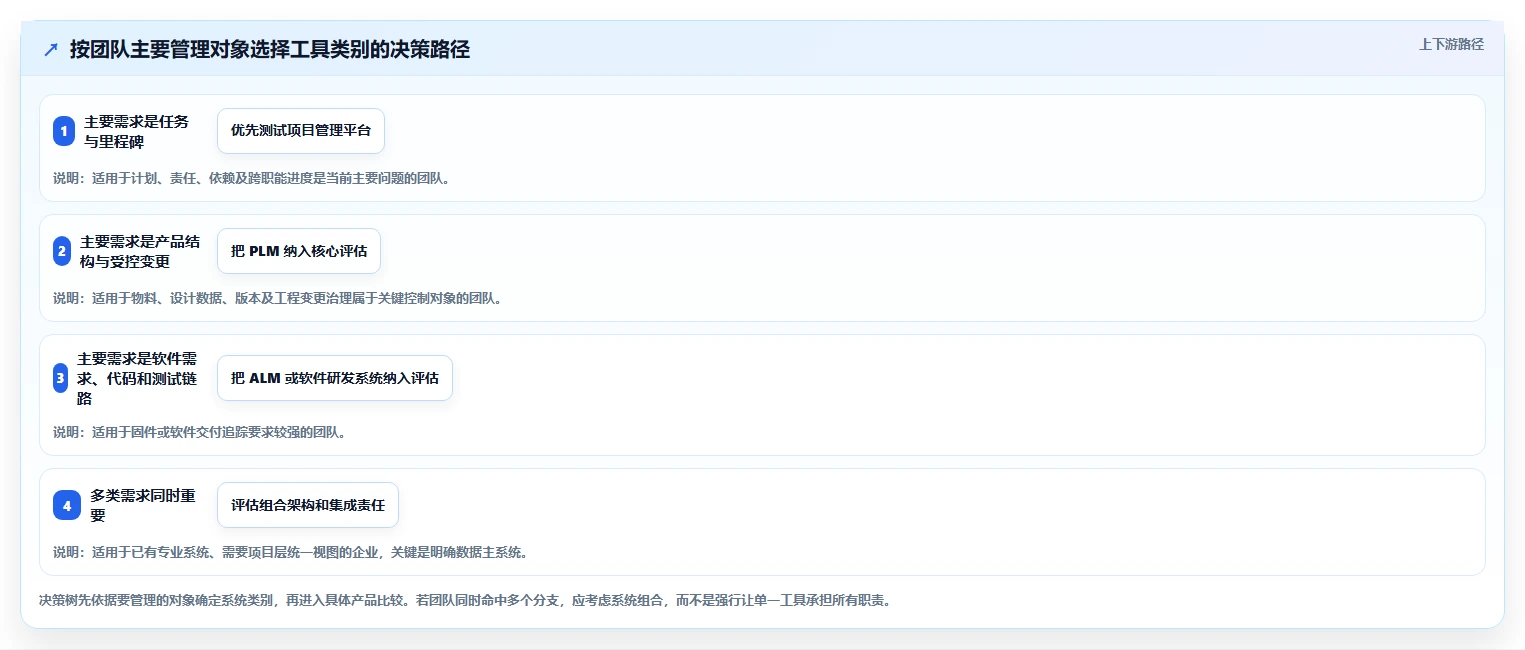Click the number 4 step badge

coord(67,505)
